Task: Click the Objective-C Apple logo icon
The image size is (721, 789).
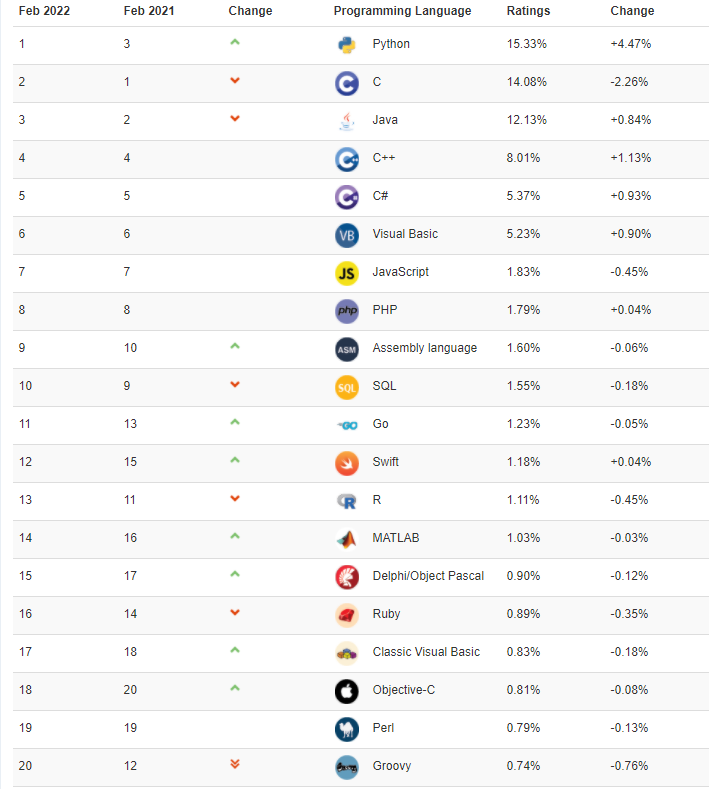Action: pyautogui.click(x=347, y=691)
